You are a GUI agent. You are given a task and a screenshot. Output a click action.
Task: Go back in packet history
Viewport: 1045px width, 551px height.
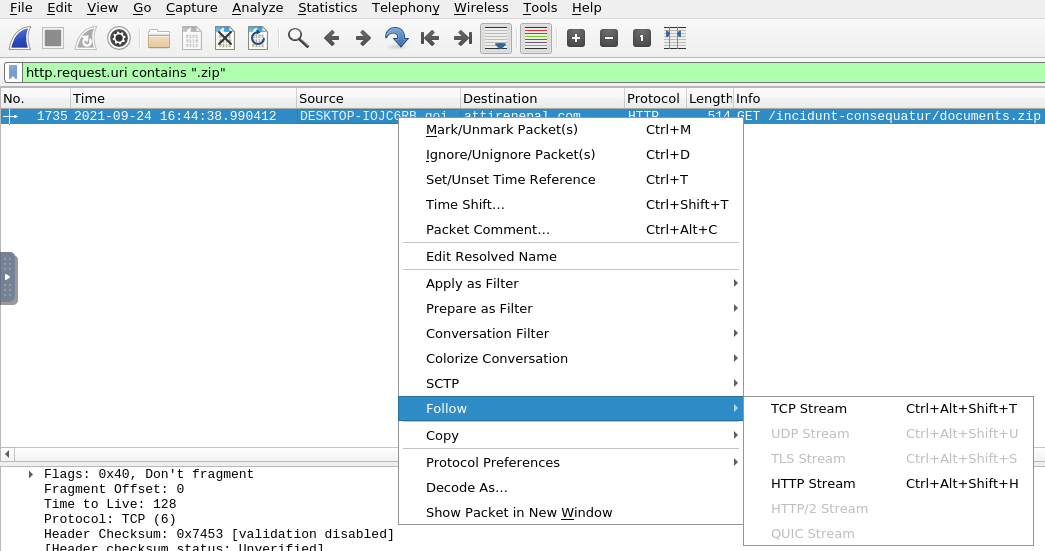pos(331,38)
